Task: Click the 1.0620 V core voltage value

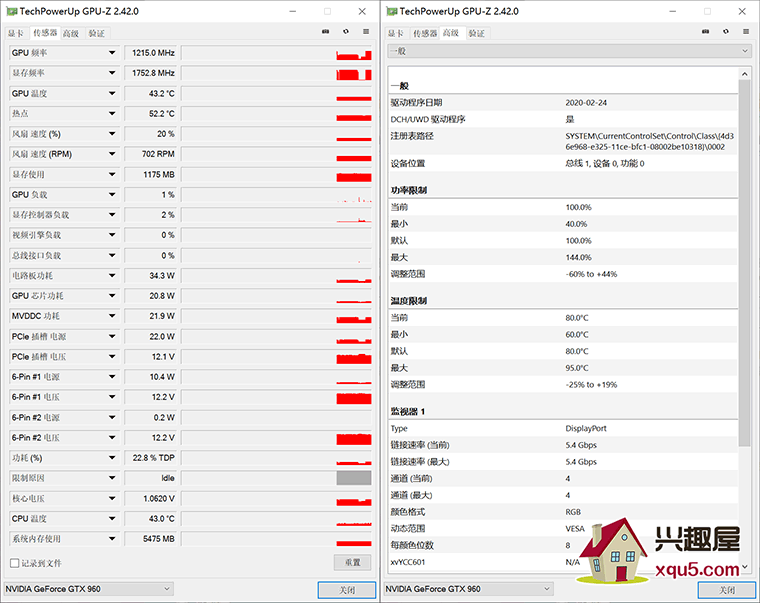Action: pyautogui.click(x=150, y=498)
